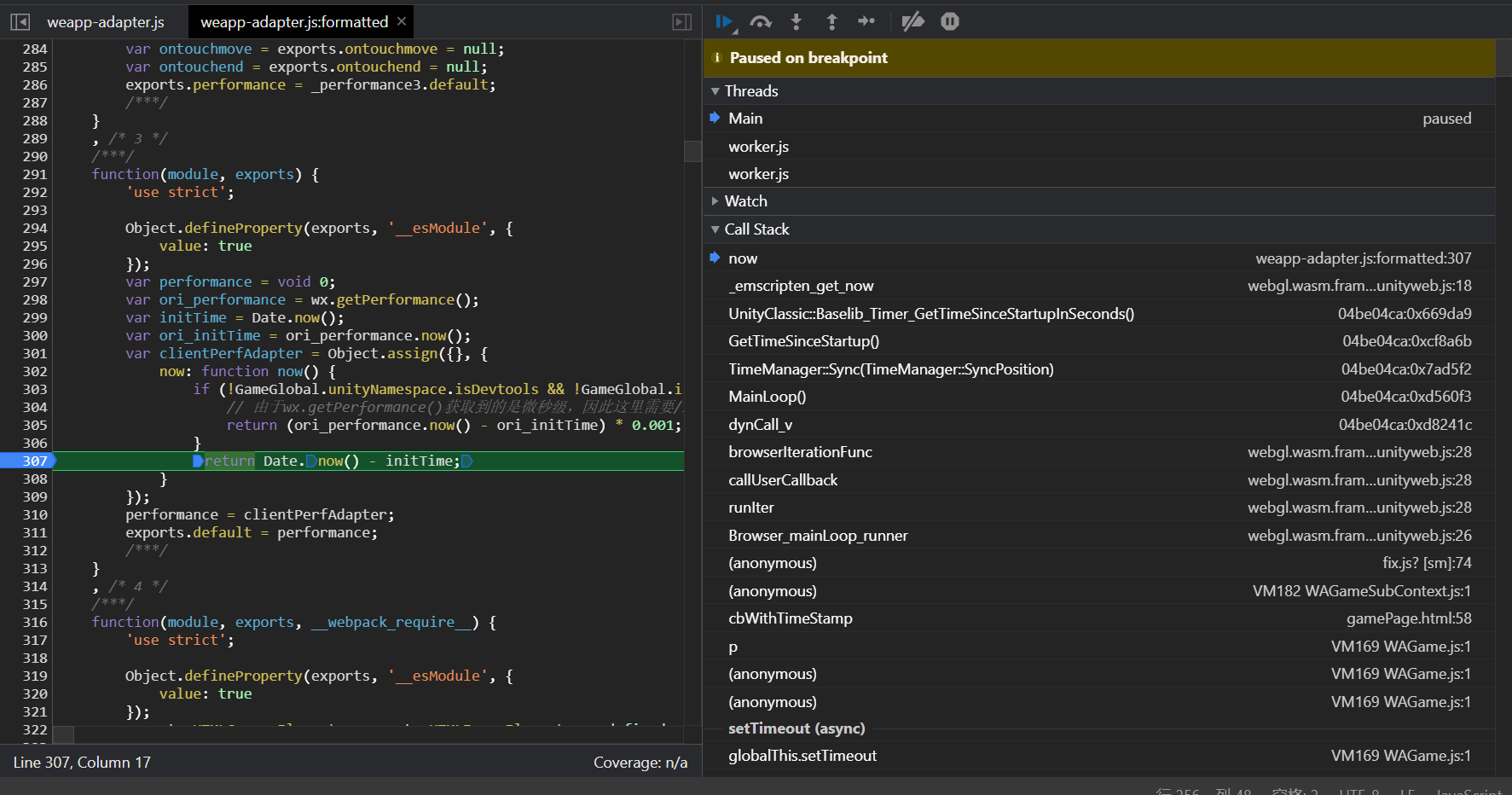Open VM182 WAGameSubContext.js:1 link
Image resolution: width=1512 pixels, height=795 pixels.
[x=1362, y=591]
